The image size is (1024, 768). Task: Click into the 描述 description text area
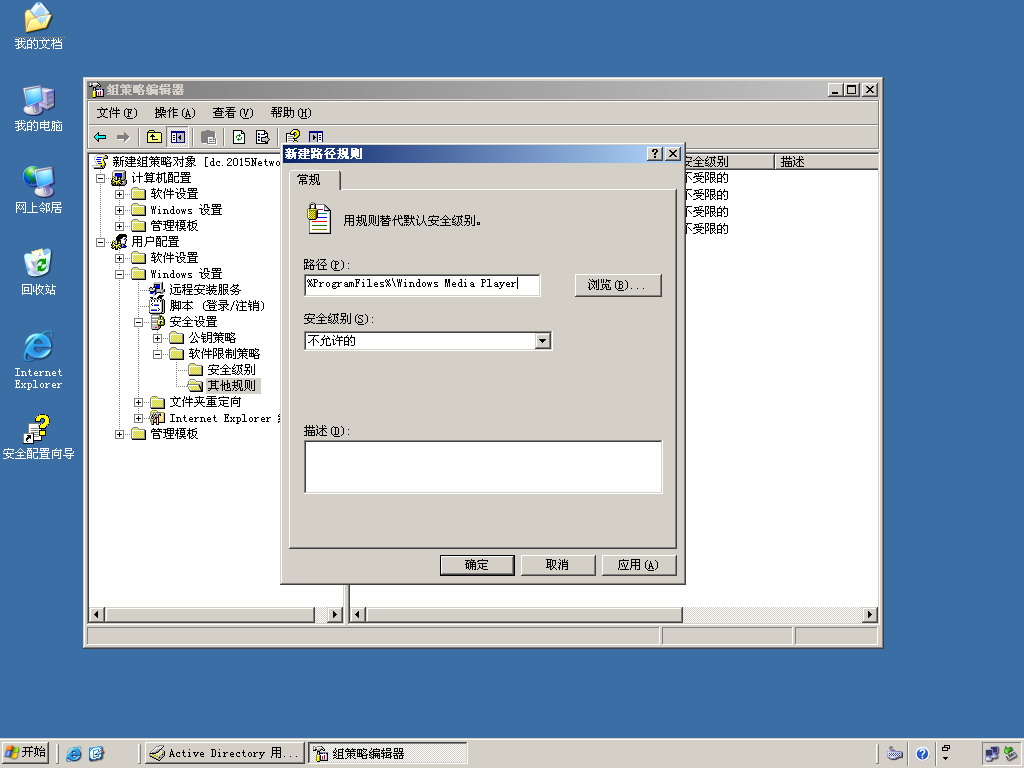tap(483, 467)
